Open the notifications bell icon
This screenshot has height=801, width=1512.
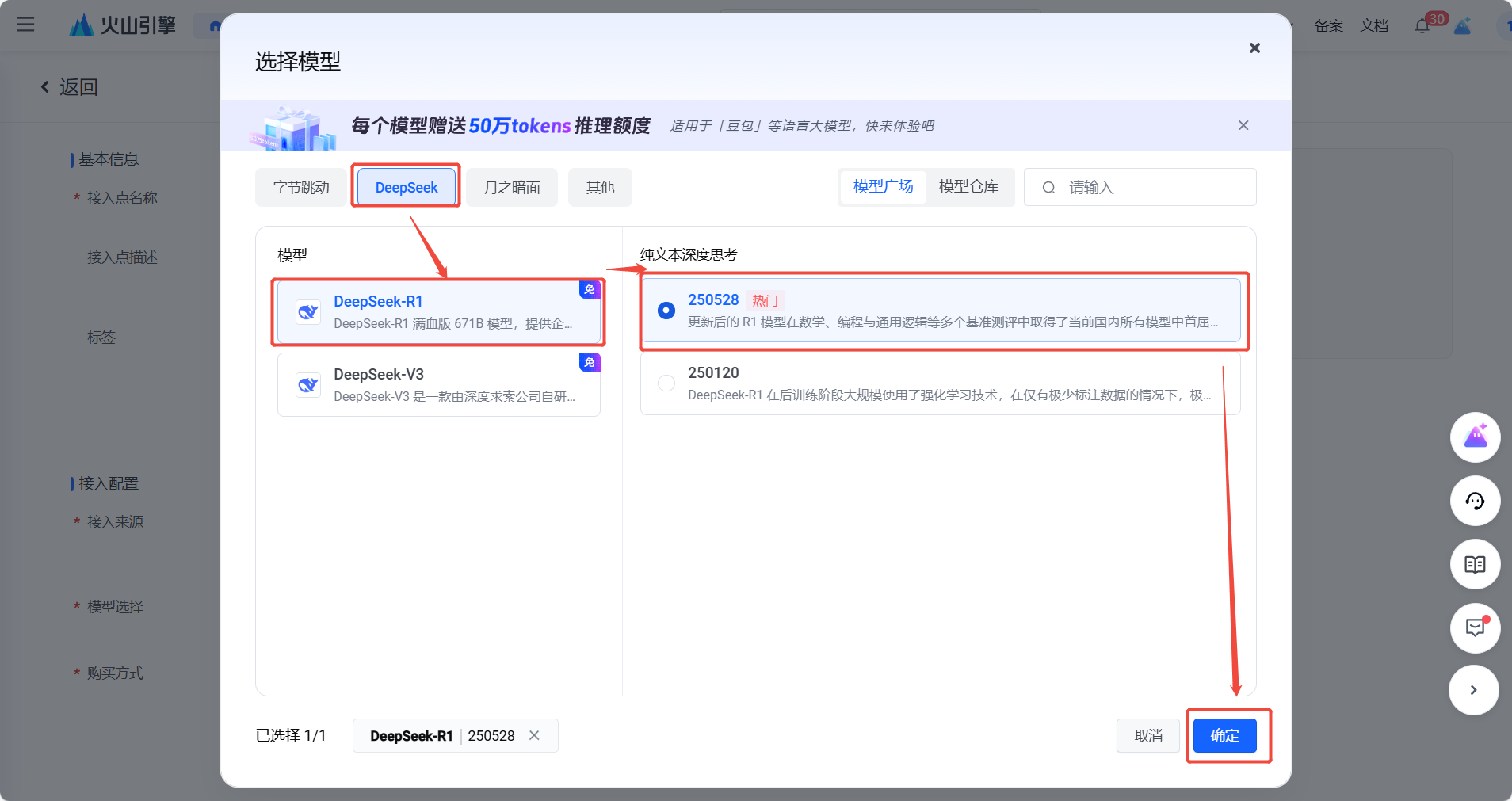1422,26
